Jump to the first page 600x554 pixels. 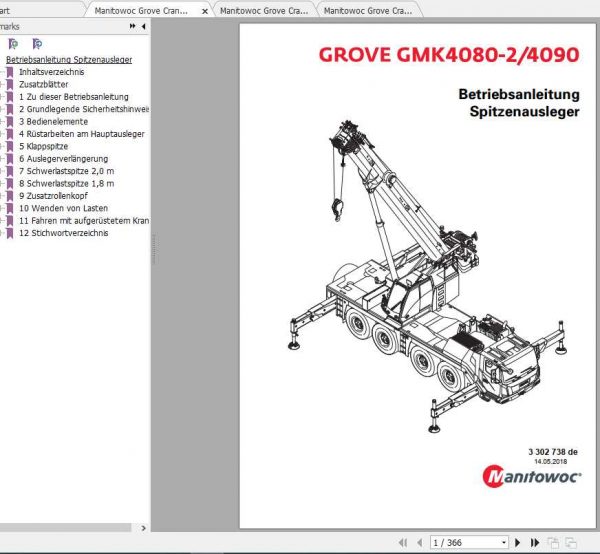[403, 542]
